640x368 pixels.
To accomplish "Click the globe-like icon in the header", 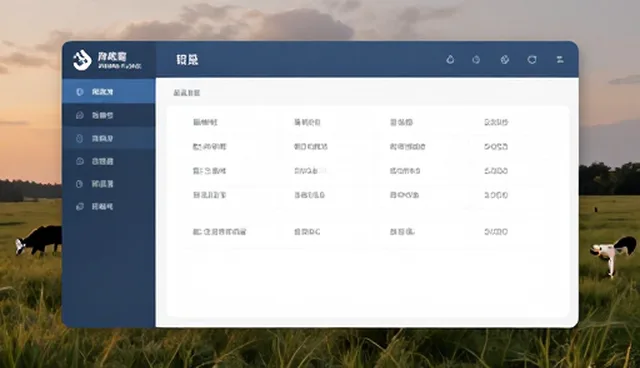I will point(505,60).
